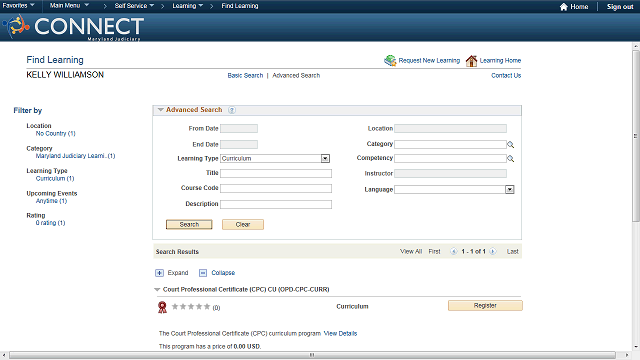Click the Home icon in header
The height and width of the screenshot is (360, 640).
pos(564,7)
